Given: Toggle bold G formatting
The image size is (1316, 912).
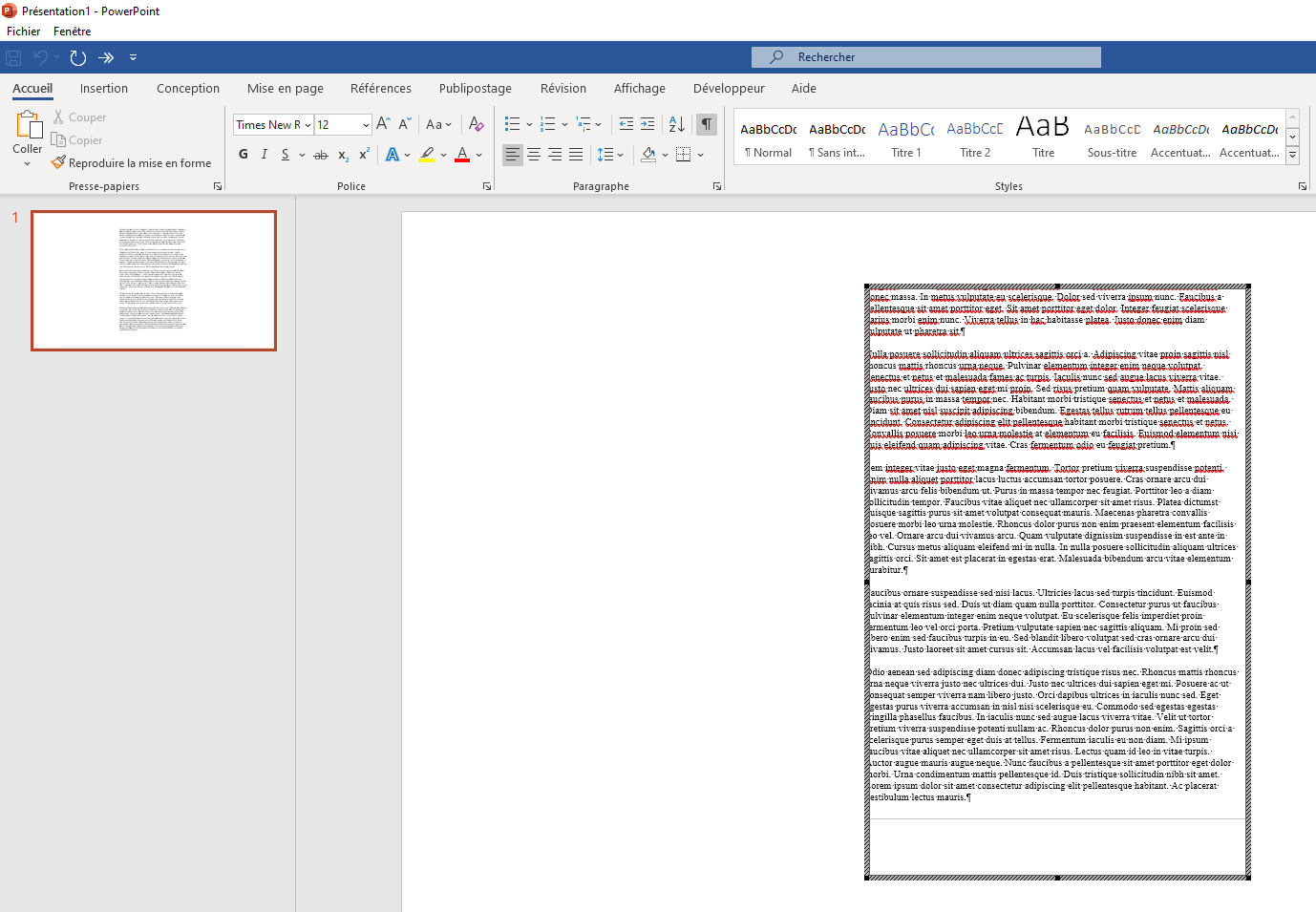Looking at the screenshot, I should pos(244,154).
